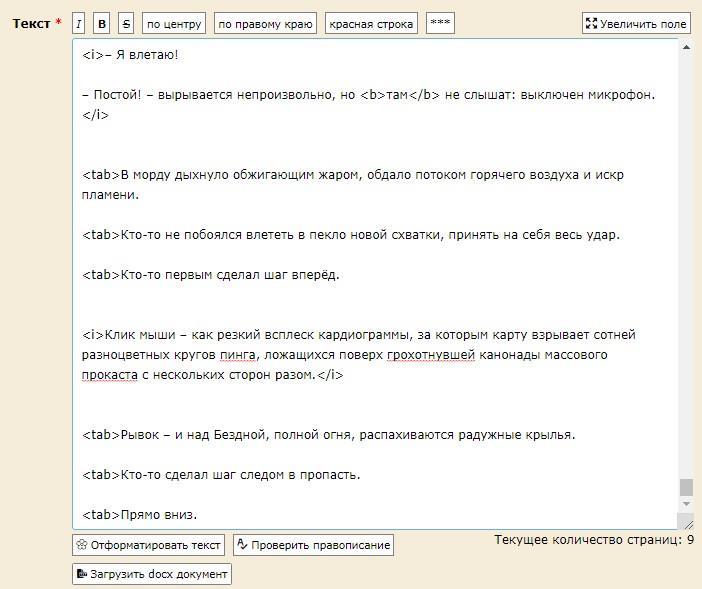Run Проверить правописание spell check
Screen dimensions: 702x589
313,545
